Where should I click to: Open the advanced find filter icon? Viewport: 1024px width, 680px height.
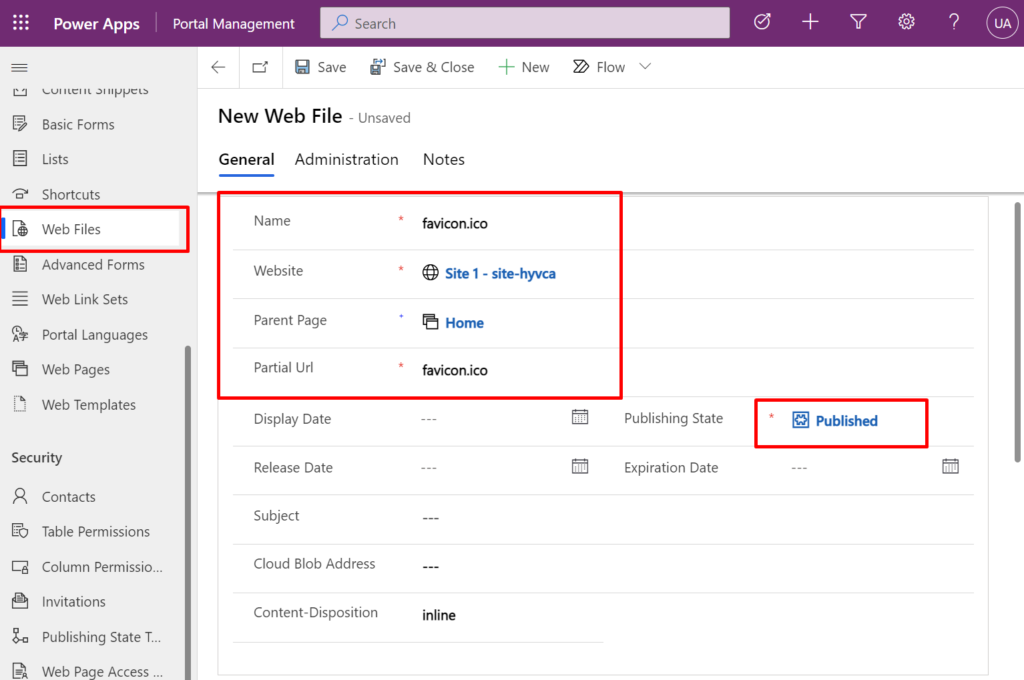[x=858, y=22]
